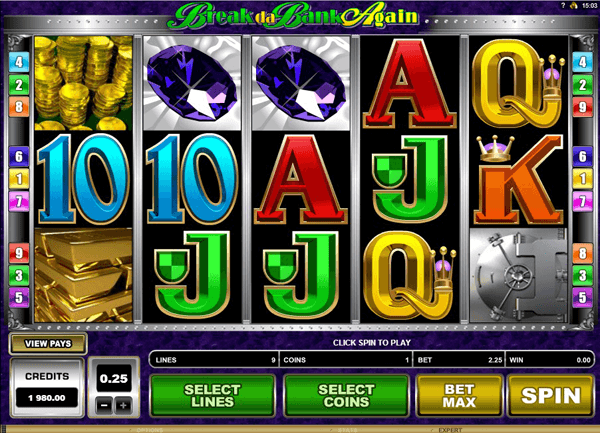Select payline 6 marker on left side
This screenshot has height=433, width=600.
pyautogui.click(x=19, y=156)
